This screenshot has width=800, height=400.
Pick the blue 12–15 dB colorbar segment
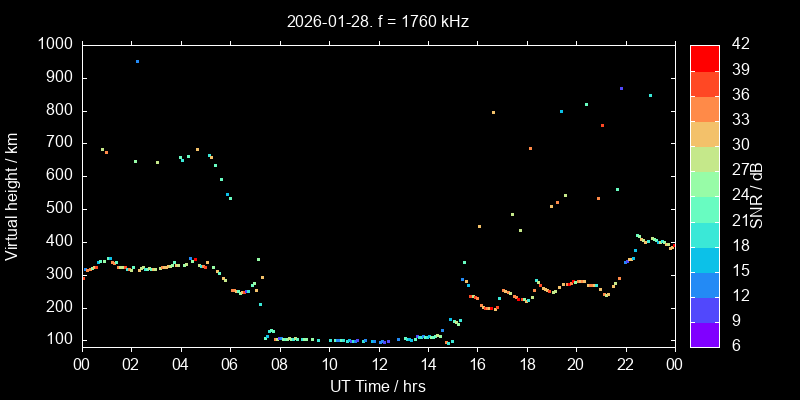pos(703,285)
